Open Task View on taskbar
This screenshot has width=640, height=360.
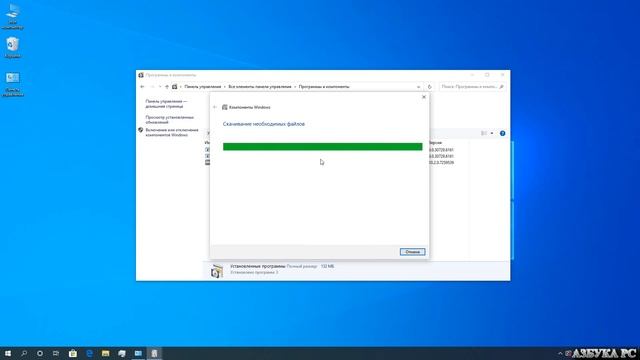tap(56, 353)
